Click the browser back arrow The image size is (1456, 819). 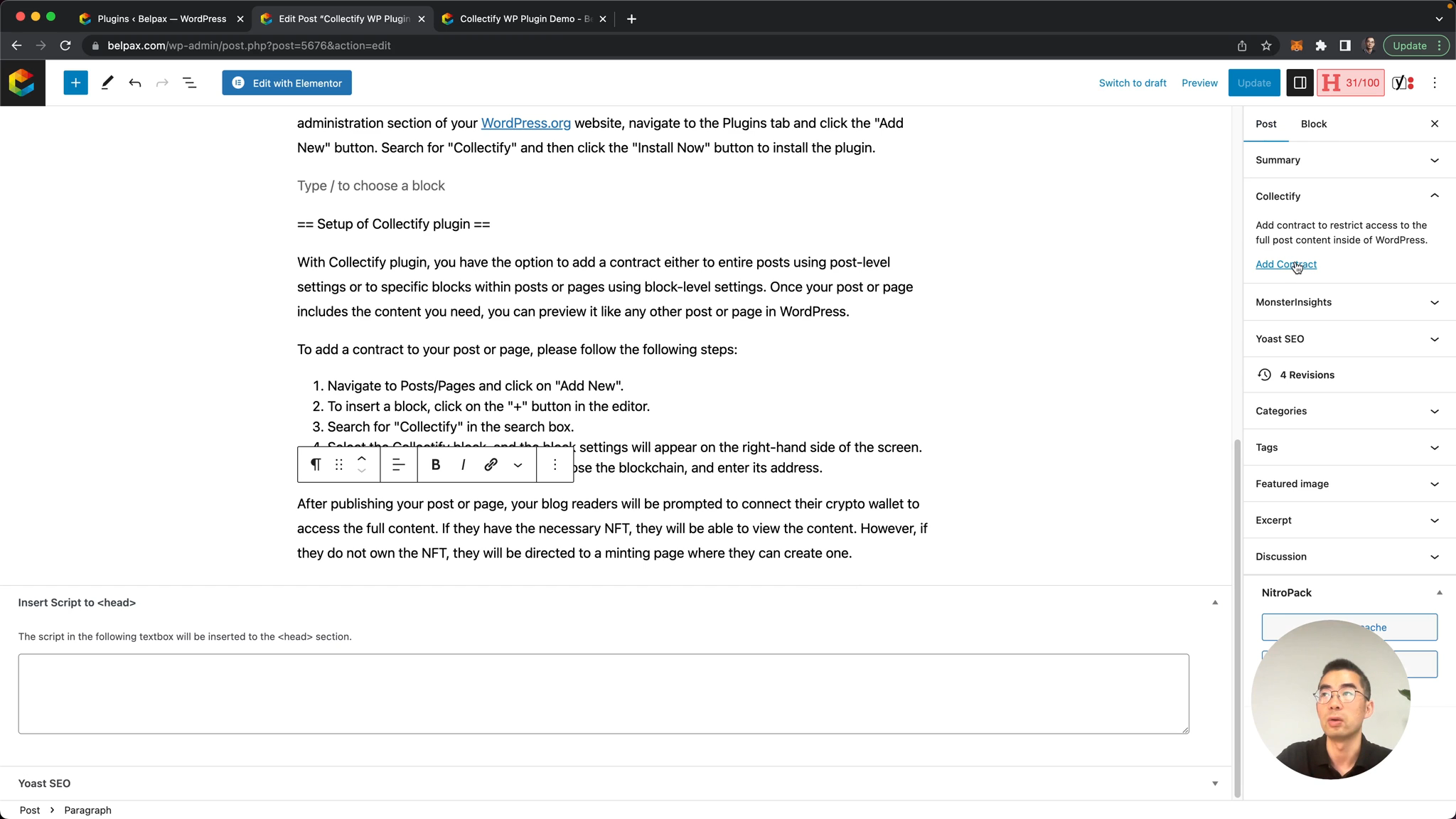(x=16, y=45)
